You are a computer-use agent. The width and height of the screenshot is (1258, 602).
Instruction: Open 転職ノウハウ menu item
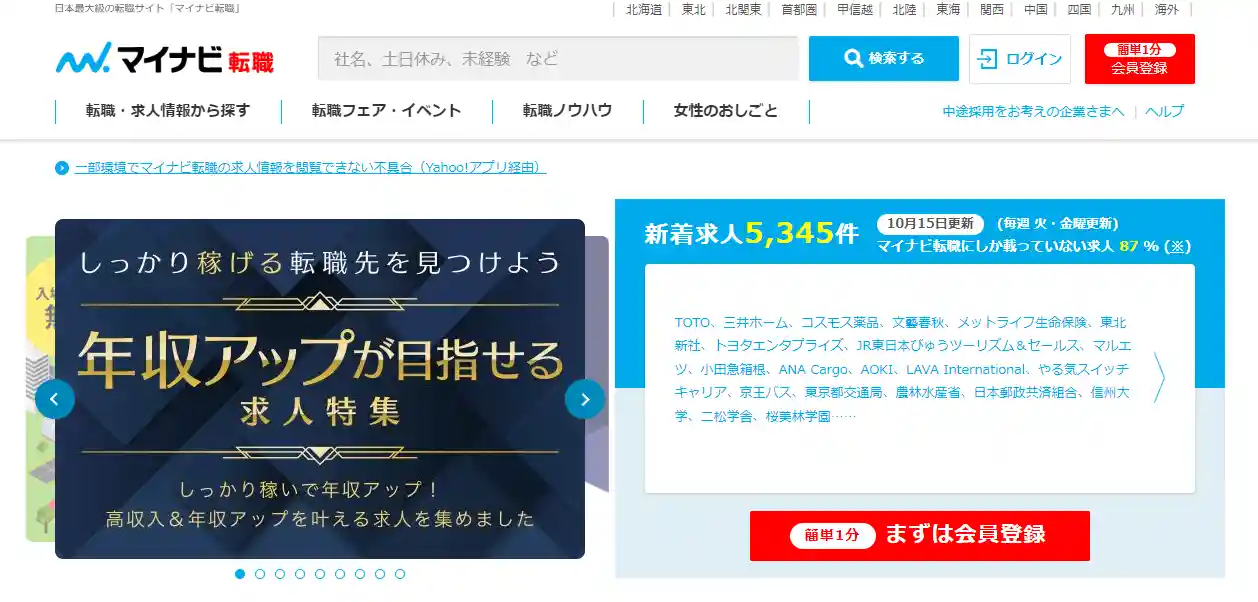pyautogui.click(x=567, y=111)
